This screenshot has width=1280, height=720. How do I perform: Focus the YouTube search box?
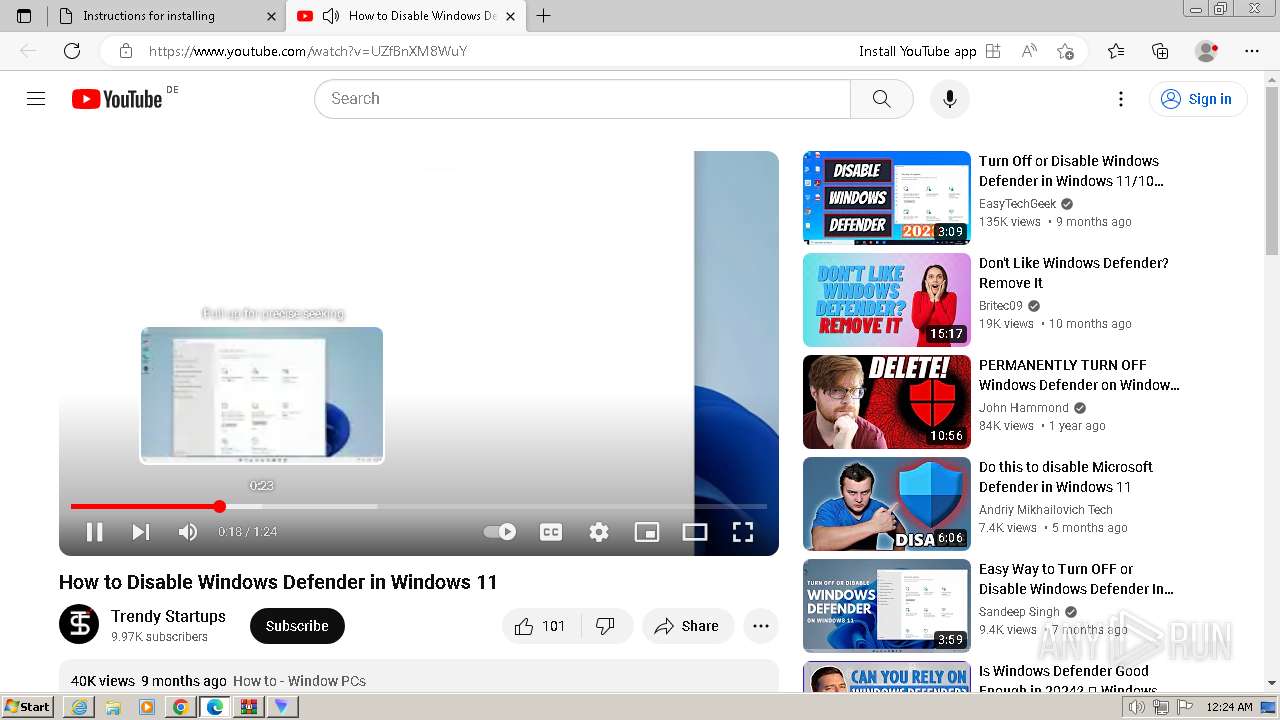[x=582, y=99]
